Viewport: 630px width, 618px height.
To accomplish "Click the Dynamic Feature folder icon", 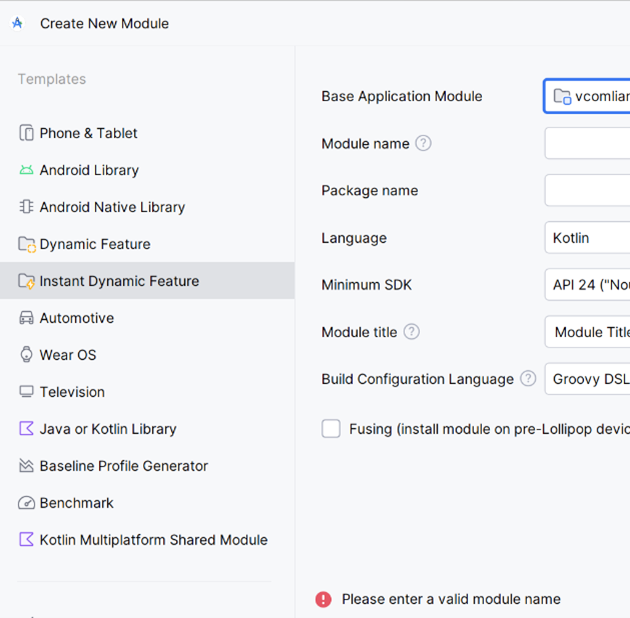I will pyautogui.click(x=27, y=244).
